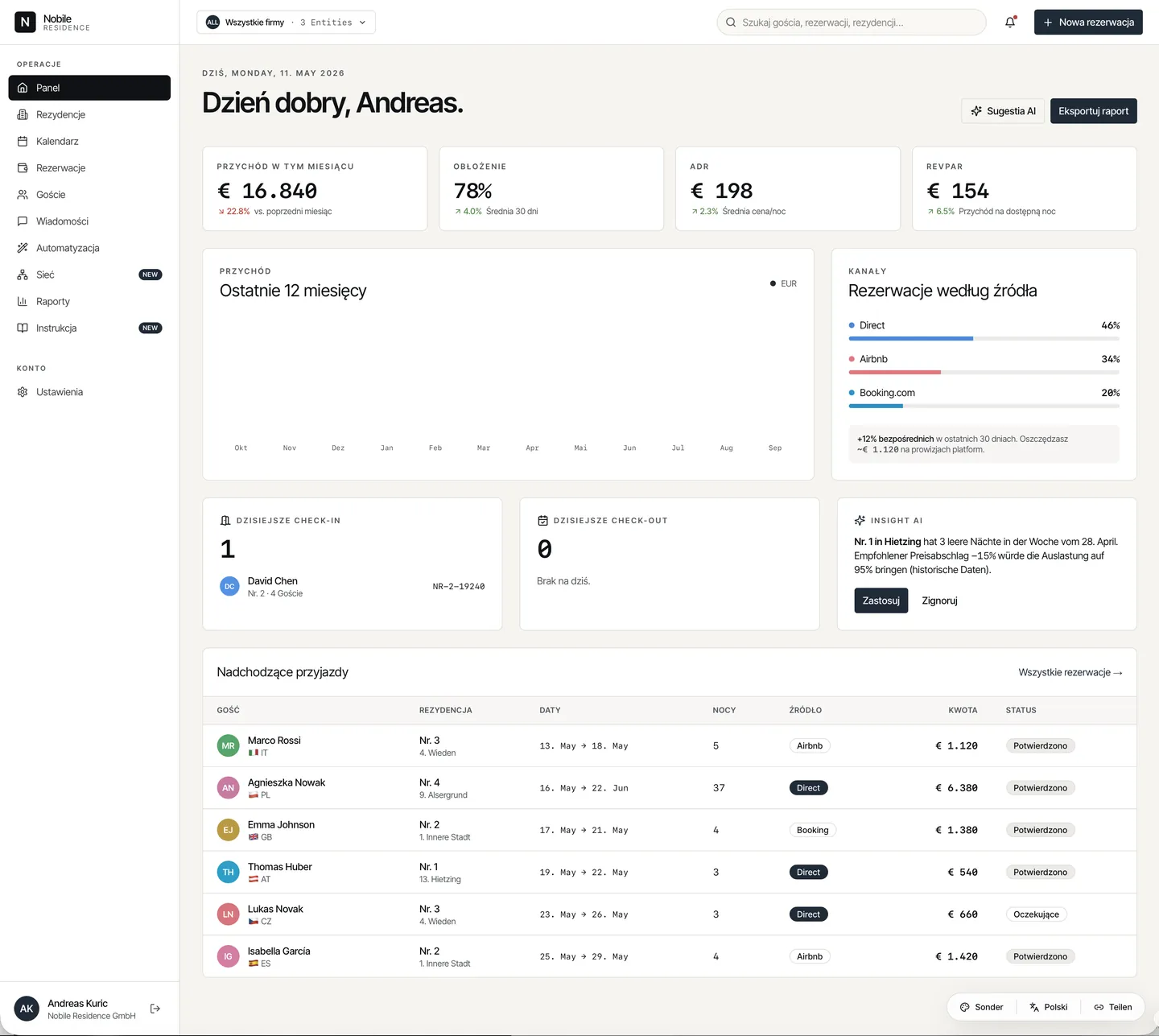1159x1036 pixels.
Task: Click the Sugestia AI button
Action: 1003,111
